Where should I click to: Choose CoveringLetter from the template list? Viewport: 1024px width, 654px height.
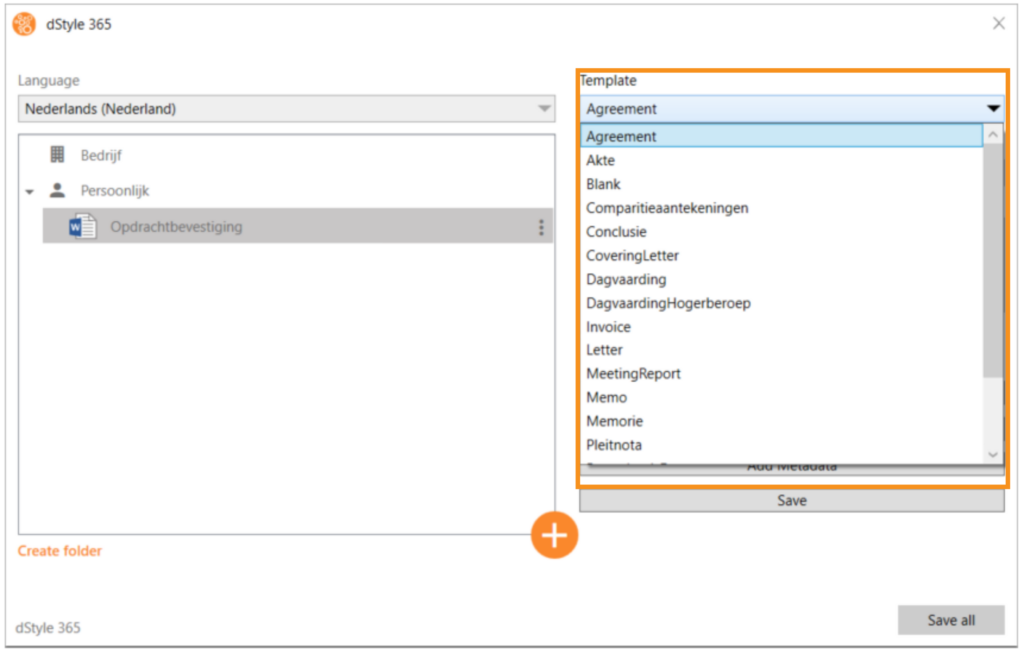click(x=782, y=255)
